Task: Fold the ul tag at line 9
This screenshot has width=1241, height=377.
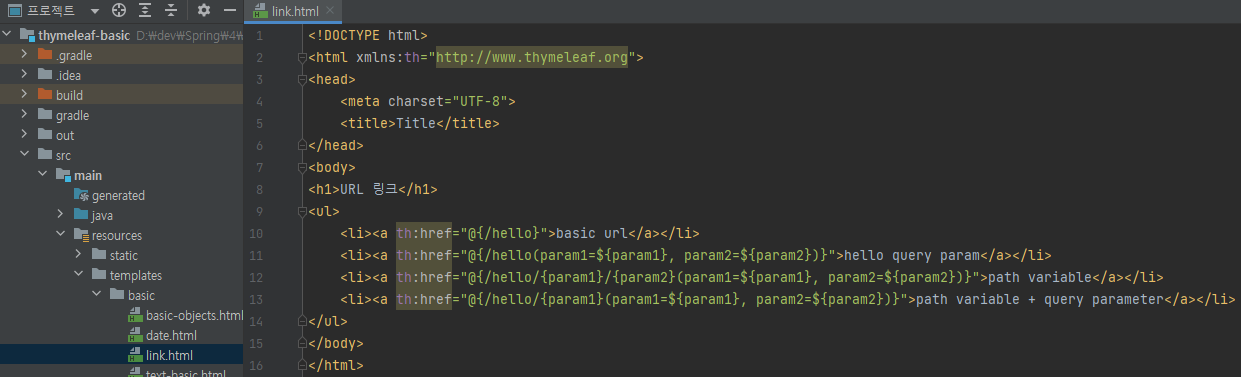Action: (x=303, y=212)
